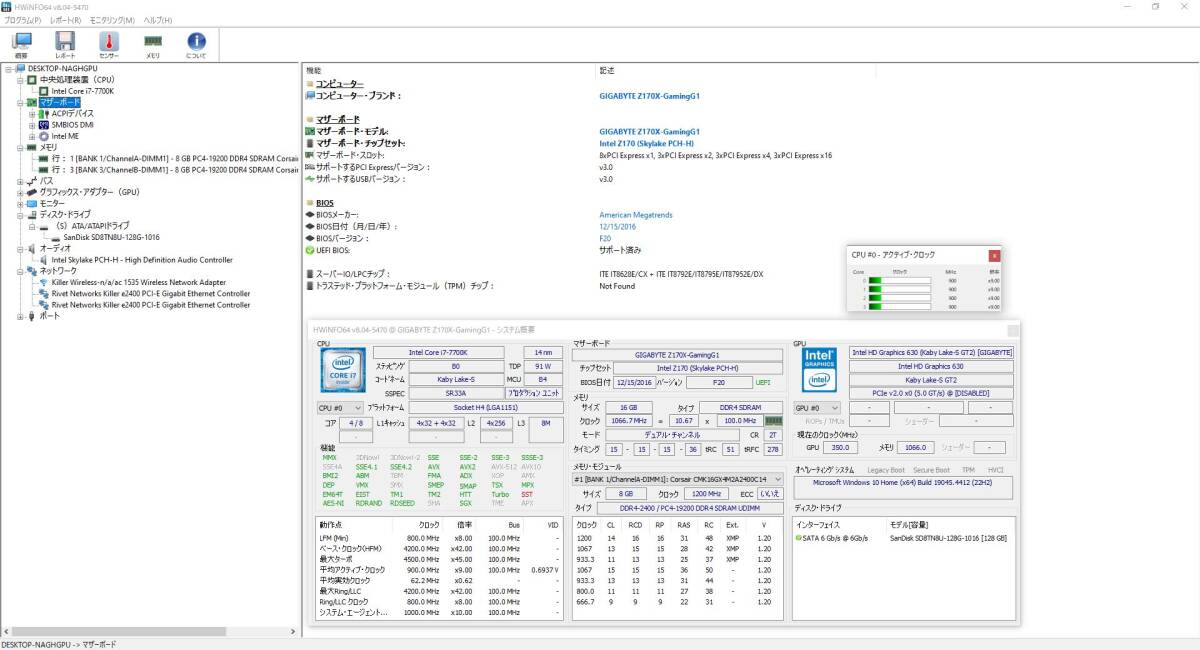Click the Microsoft Windows 10 Home operating system field
1200x650 pixels.
903,487
